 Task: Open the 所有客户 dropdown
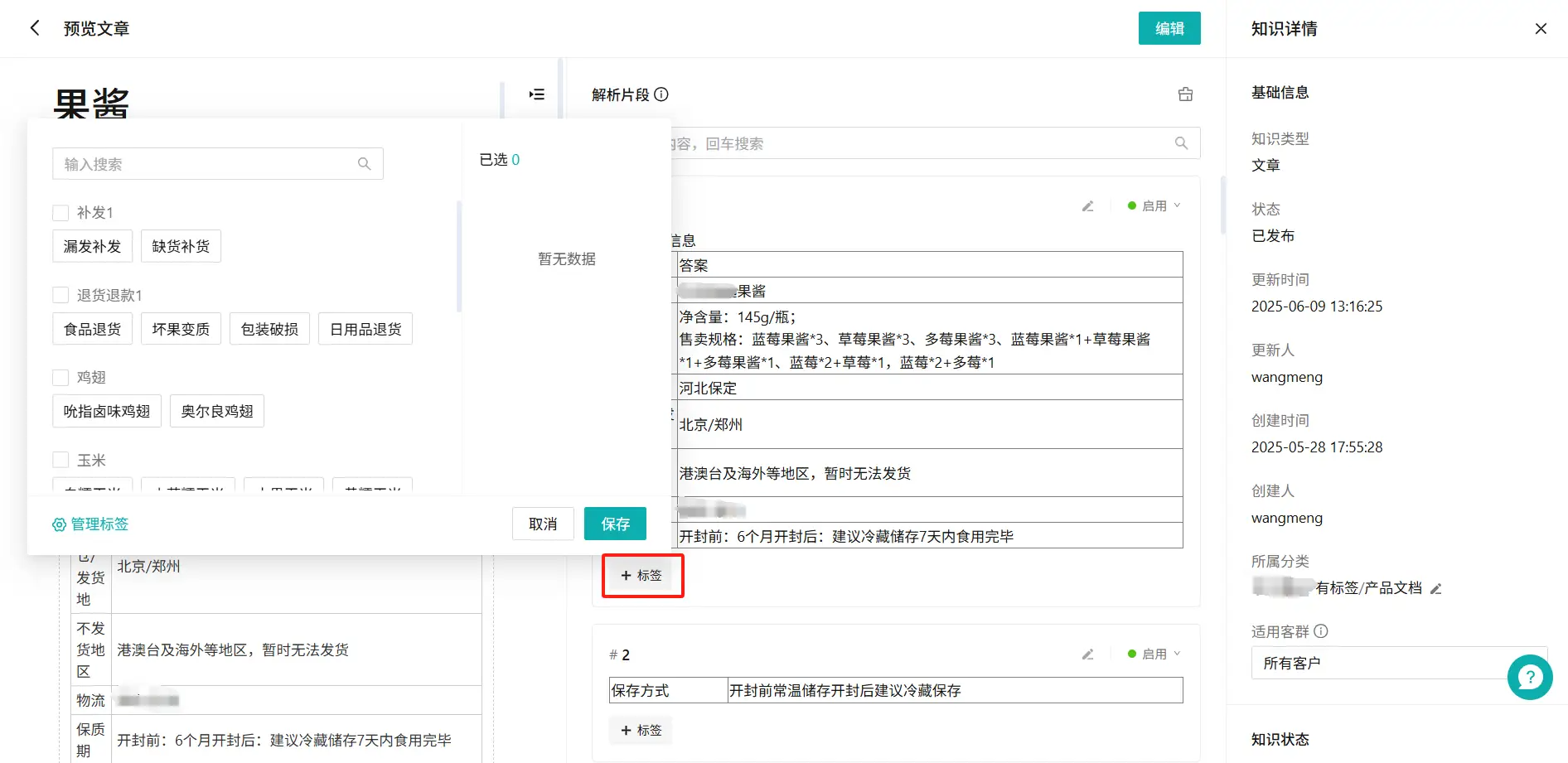coord(1399,663)
